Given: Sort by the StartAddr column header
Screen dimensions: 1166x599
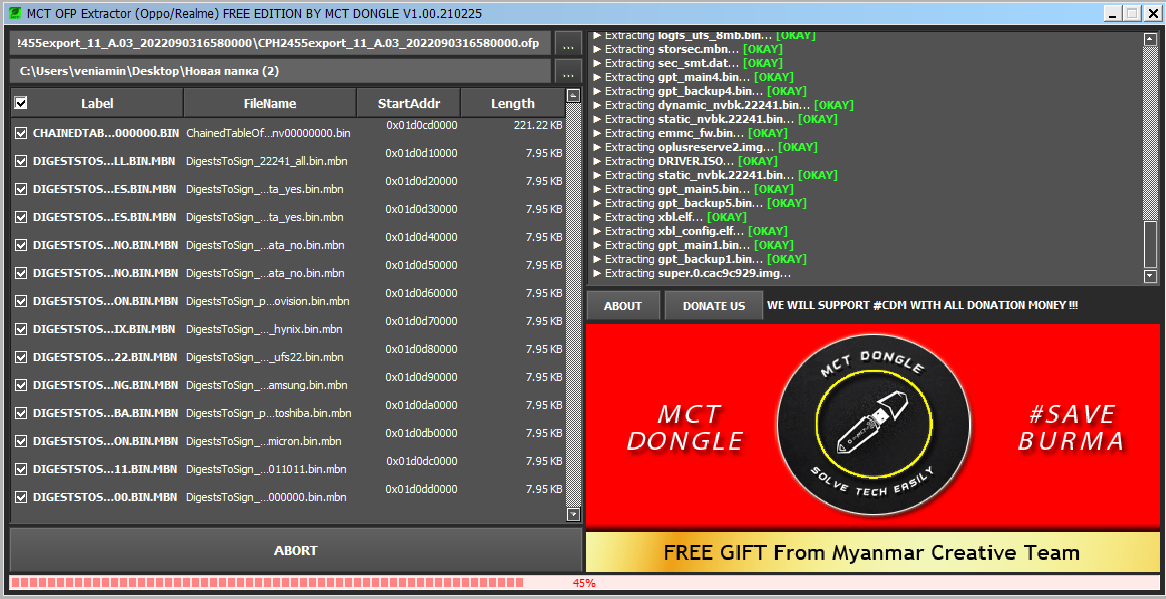Looking at the screenshot, I should (409, 103).
